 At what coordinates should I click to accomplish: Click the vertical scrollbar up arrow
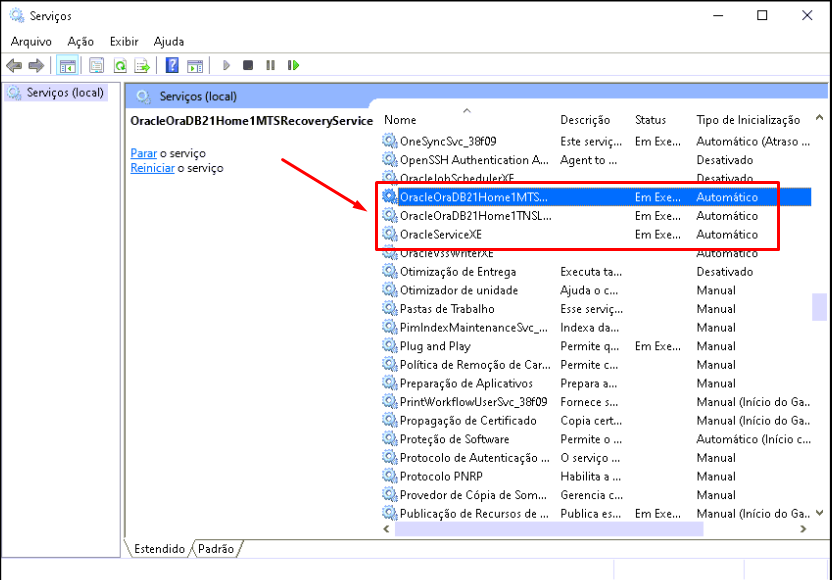(819, 118)
